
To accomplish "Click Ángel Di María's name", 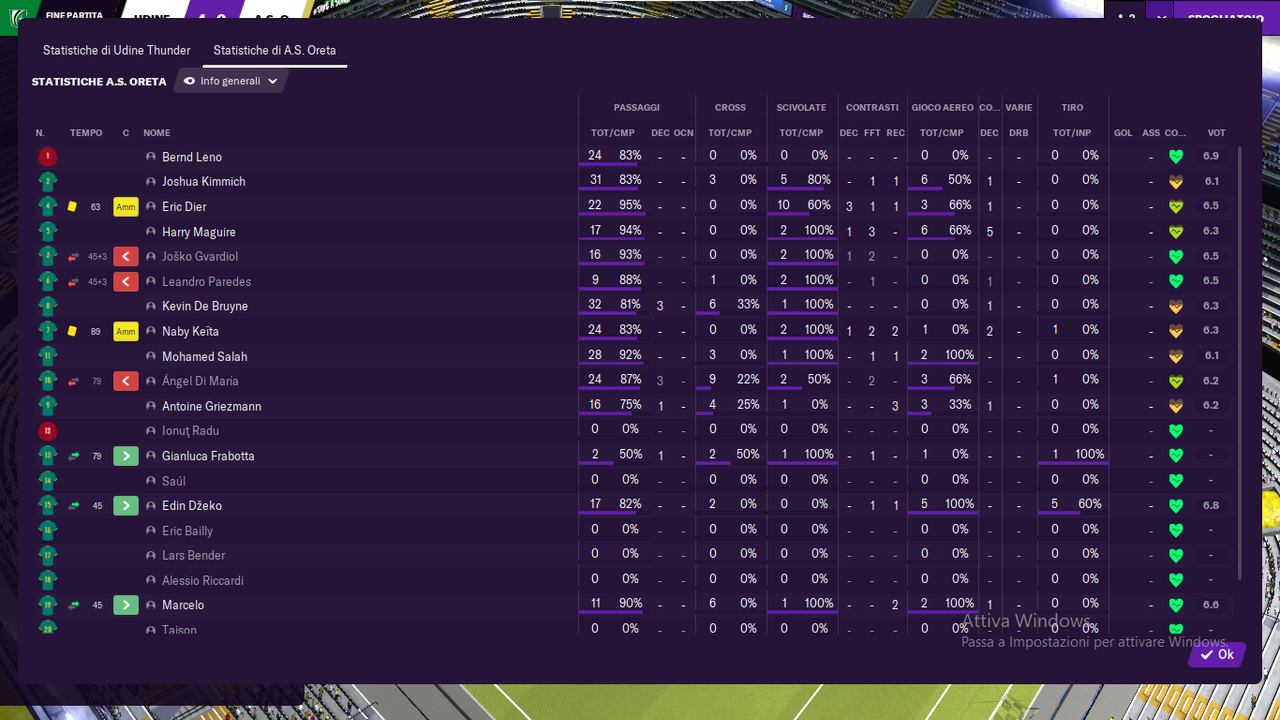I will pyautogui.click(x=200, y=381).
